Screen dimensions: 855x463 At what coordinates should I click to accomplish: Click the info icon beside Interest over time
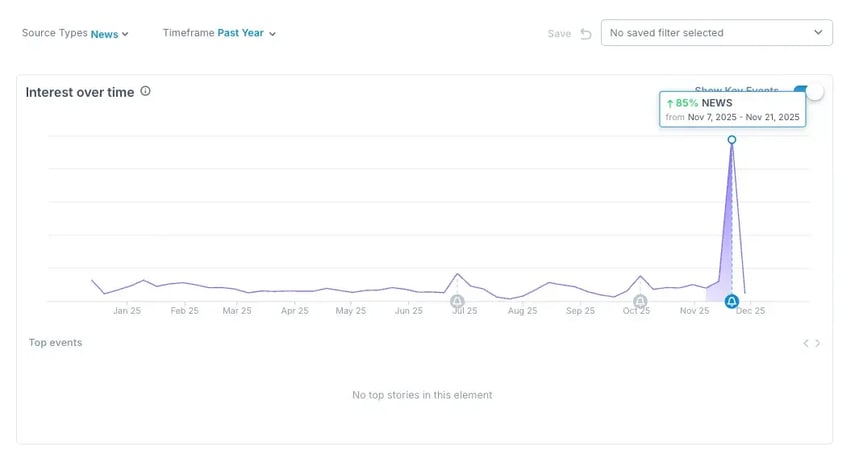[x=146, y=92]
